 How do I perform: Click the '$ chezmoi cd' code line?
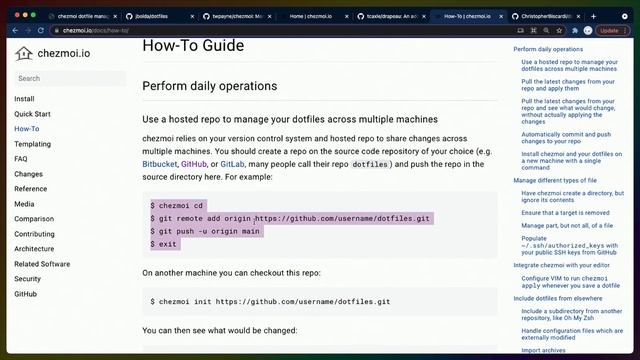tap(177, 206)
